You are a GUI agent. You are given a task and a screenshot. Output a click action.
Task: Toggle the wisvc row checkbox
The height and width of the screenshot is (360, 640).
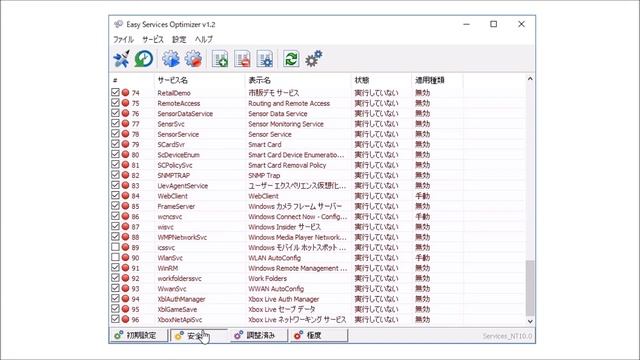click(115, 227)
